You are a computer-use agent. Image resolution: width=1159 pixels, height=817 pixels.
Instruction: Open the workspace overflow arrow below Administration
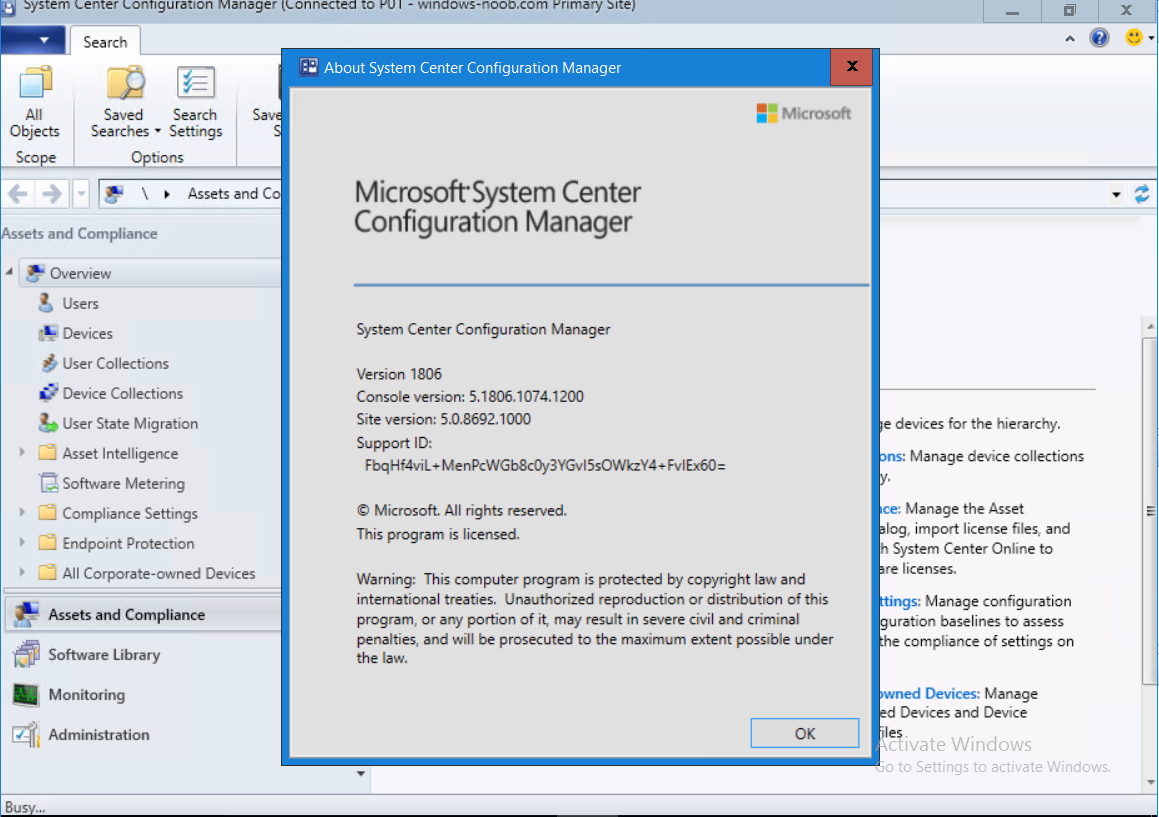(361, 774)
